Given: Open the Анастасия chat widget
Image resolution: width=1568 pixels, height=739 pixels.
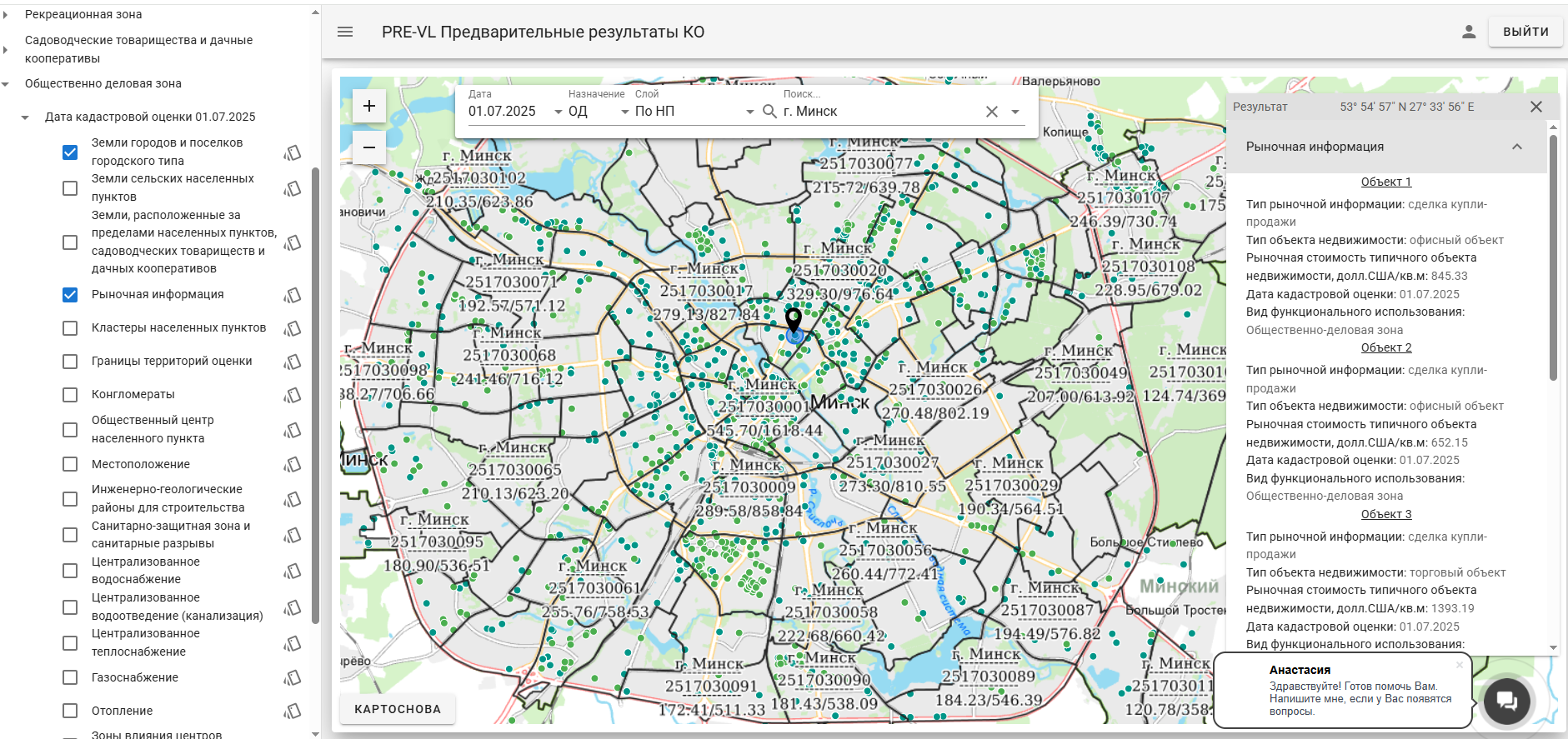Looking at the screenshot, I should pos(1506,701).
